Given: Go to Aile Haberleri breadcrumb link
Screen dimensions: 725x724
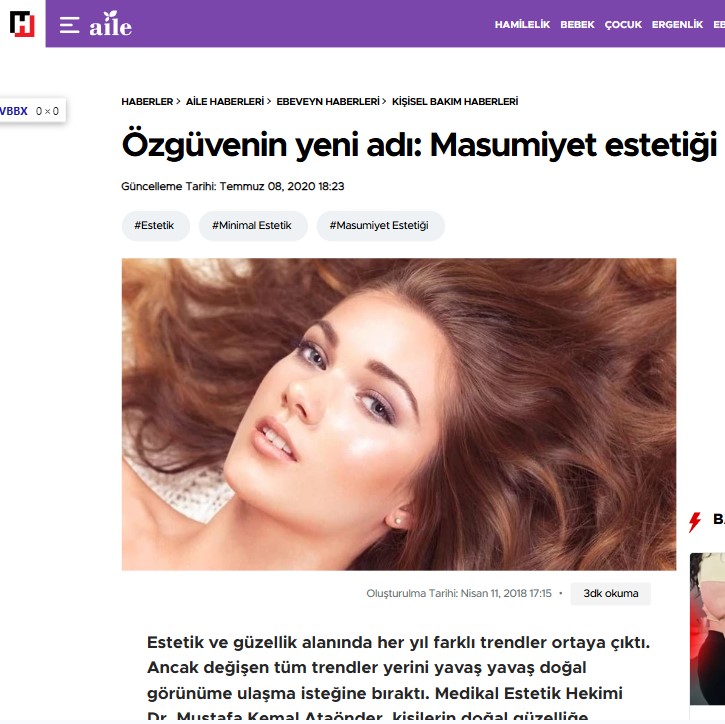Looking at the screenshot, I should coord(225,101).
